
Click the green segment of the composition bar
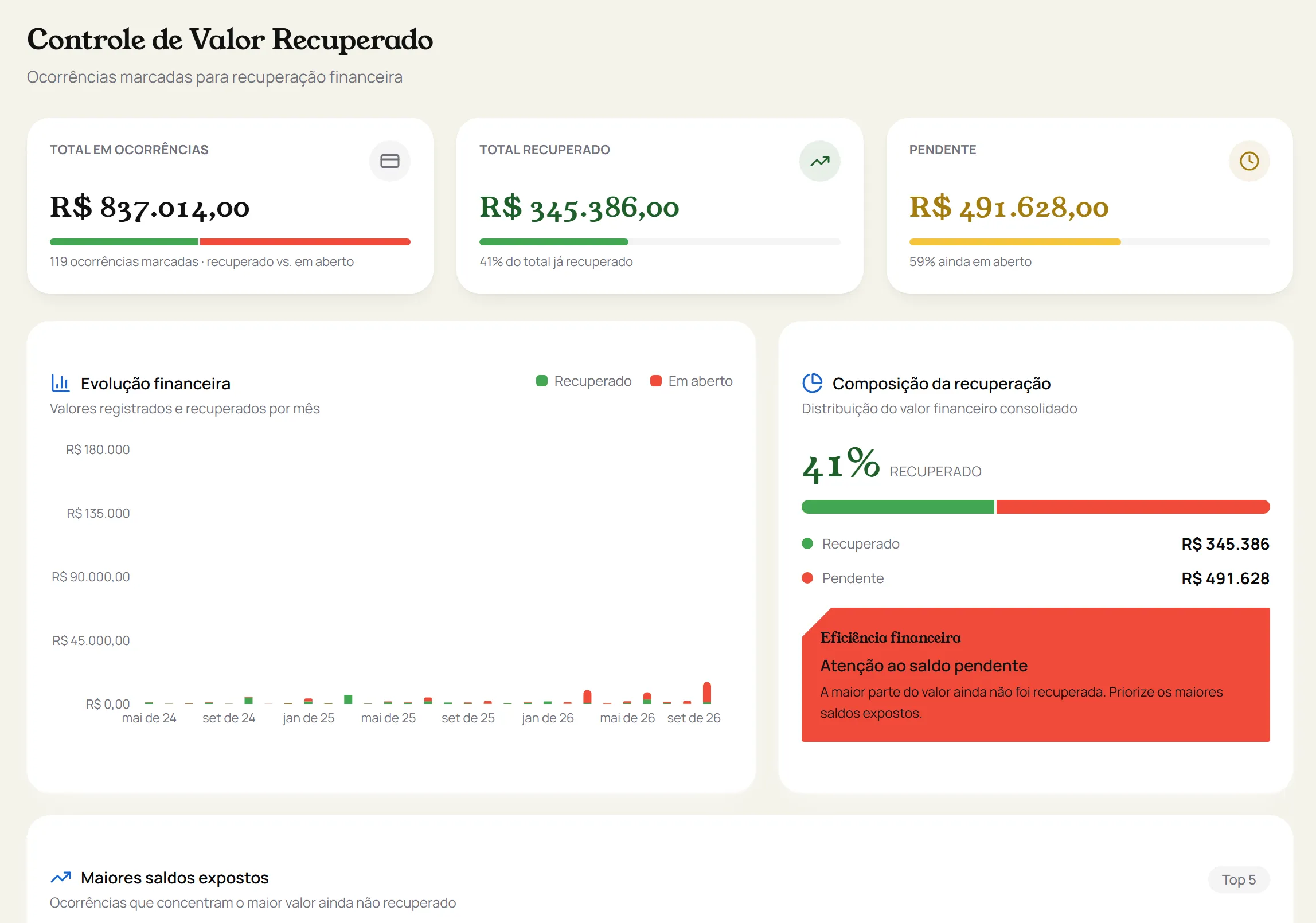[x=897, y=507]
